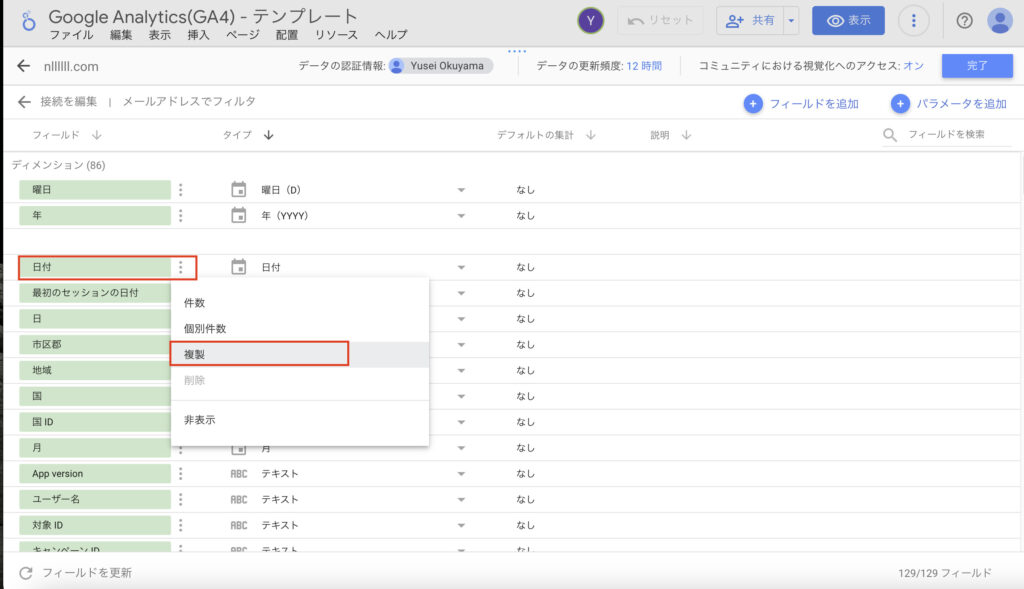Open the three-dot menu for 年 field
The height and width of the screenshot is (589, 1024).
tap(181, 215)
